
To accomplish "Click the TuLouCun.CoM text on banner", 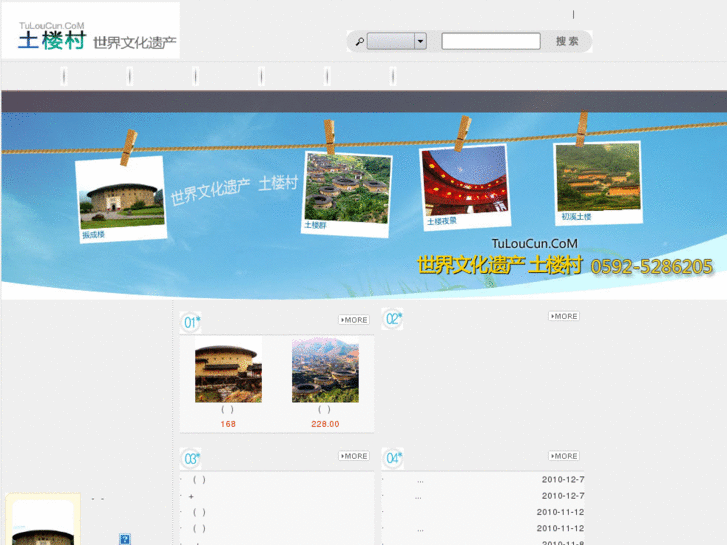I will 535,244.
